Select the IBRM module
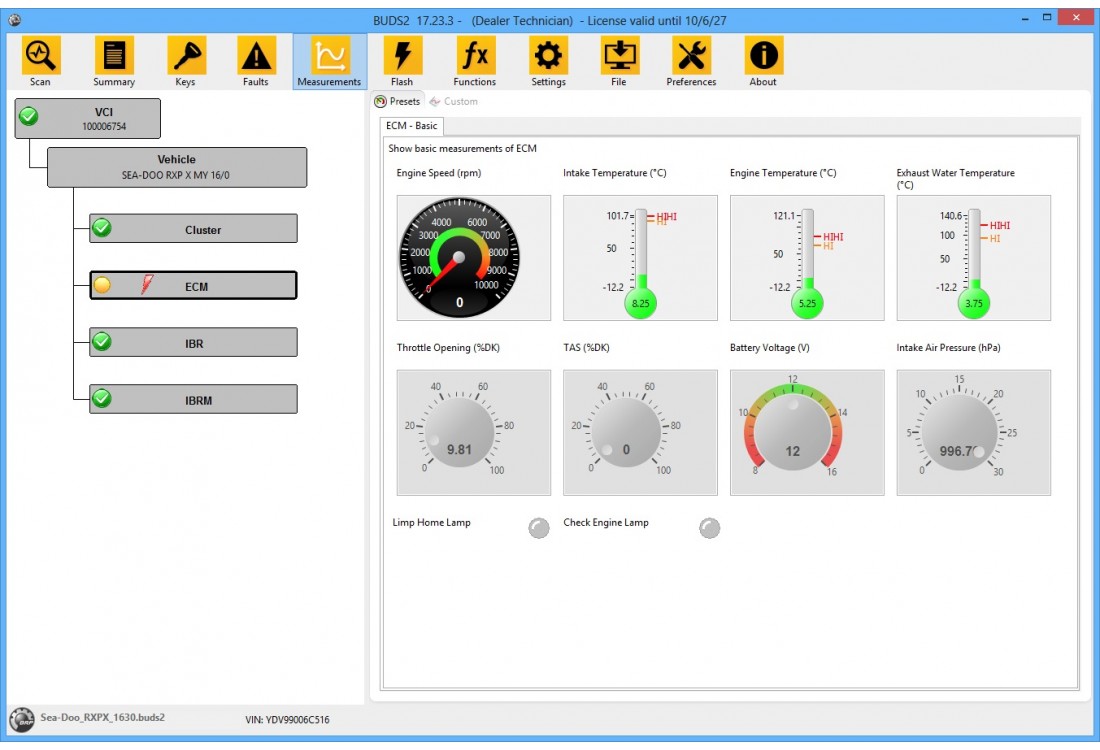The image size is (1100, 750). [x=192, y=398]
